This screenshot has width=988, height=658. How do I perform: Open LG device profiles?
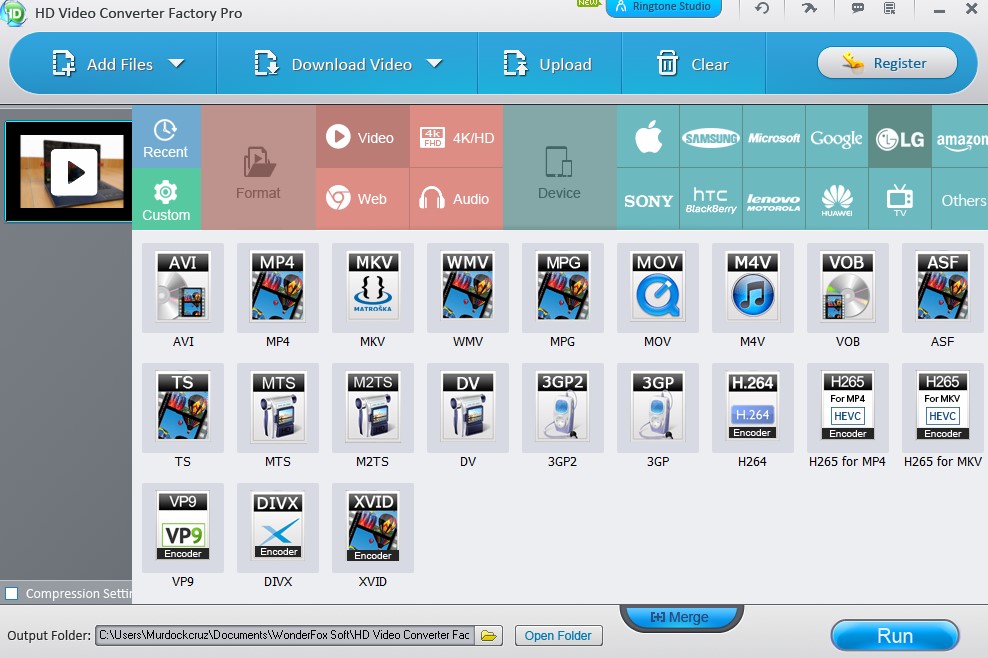(900, 137)
